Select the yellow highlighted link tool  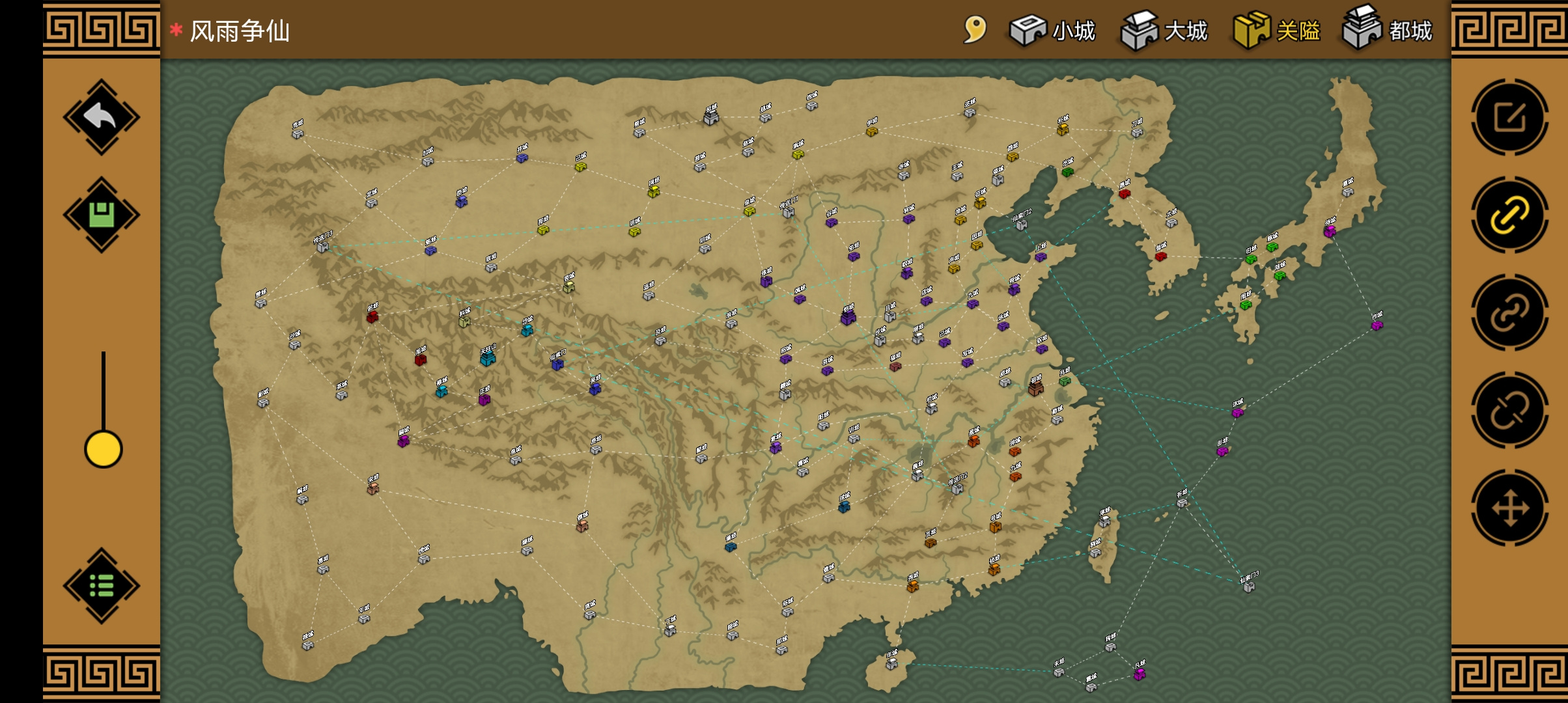click(x=1510, y=215)
